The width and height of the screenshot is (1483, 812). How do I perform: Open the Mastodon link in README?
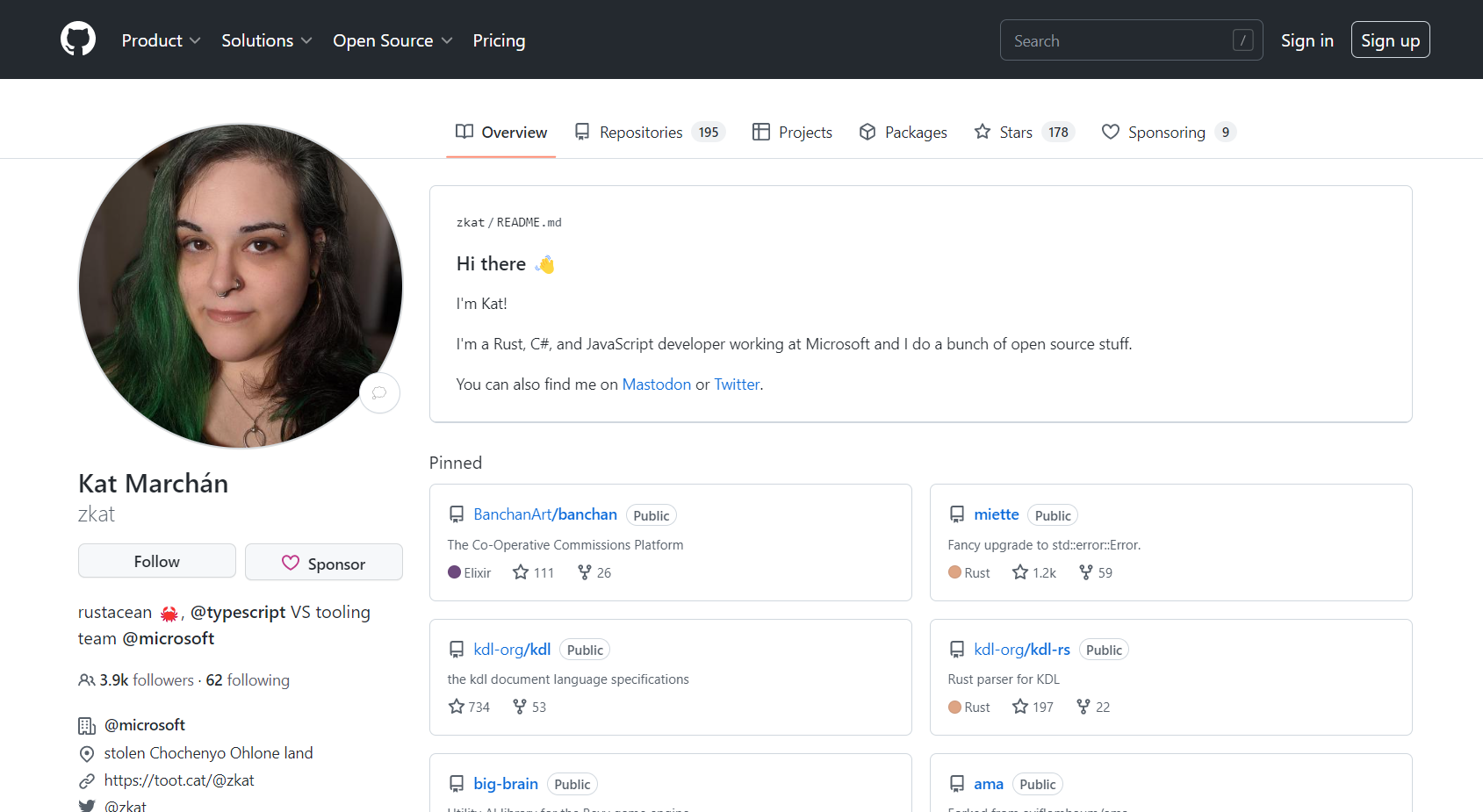pyautogui.click(x=657, y=384)
